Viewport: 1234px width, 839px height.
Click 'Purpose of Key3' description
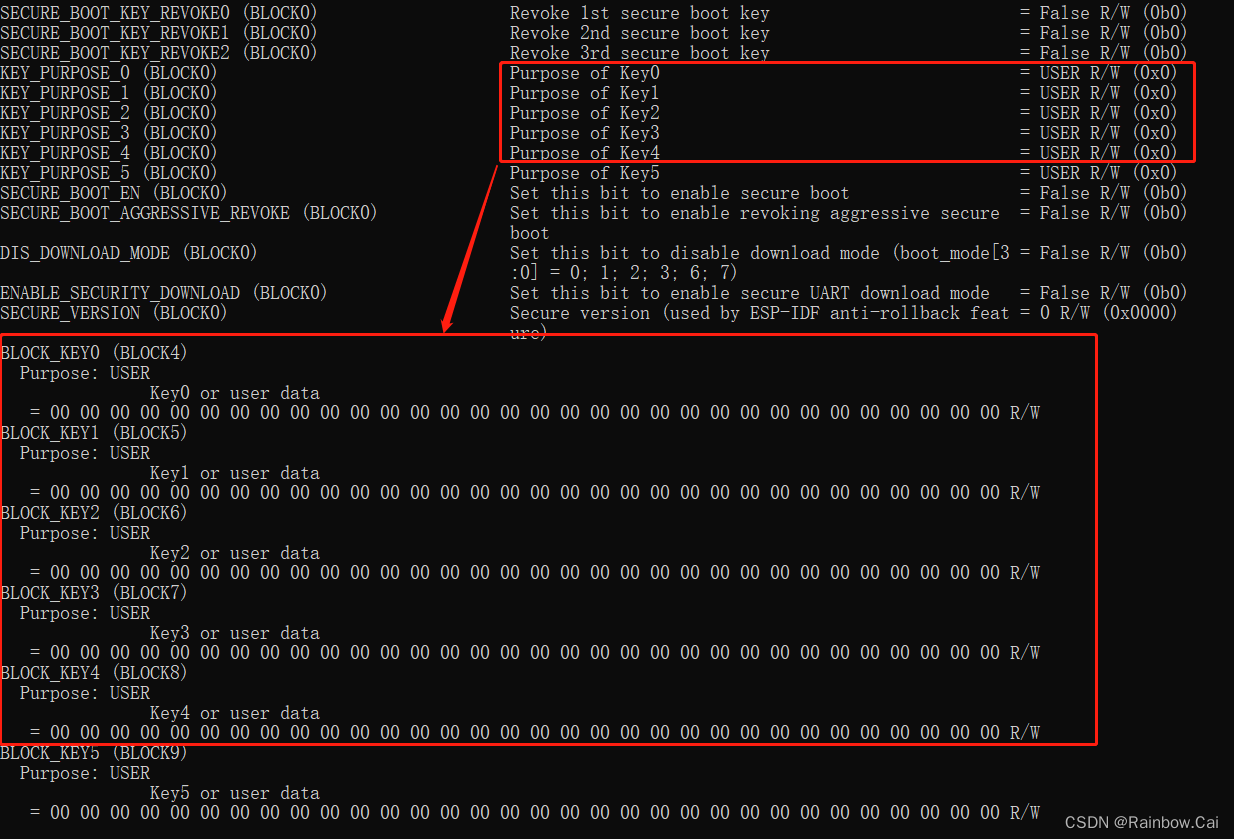tap(585, 133)
